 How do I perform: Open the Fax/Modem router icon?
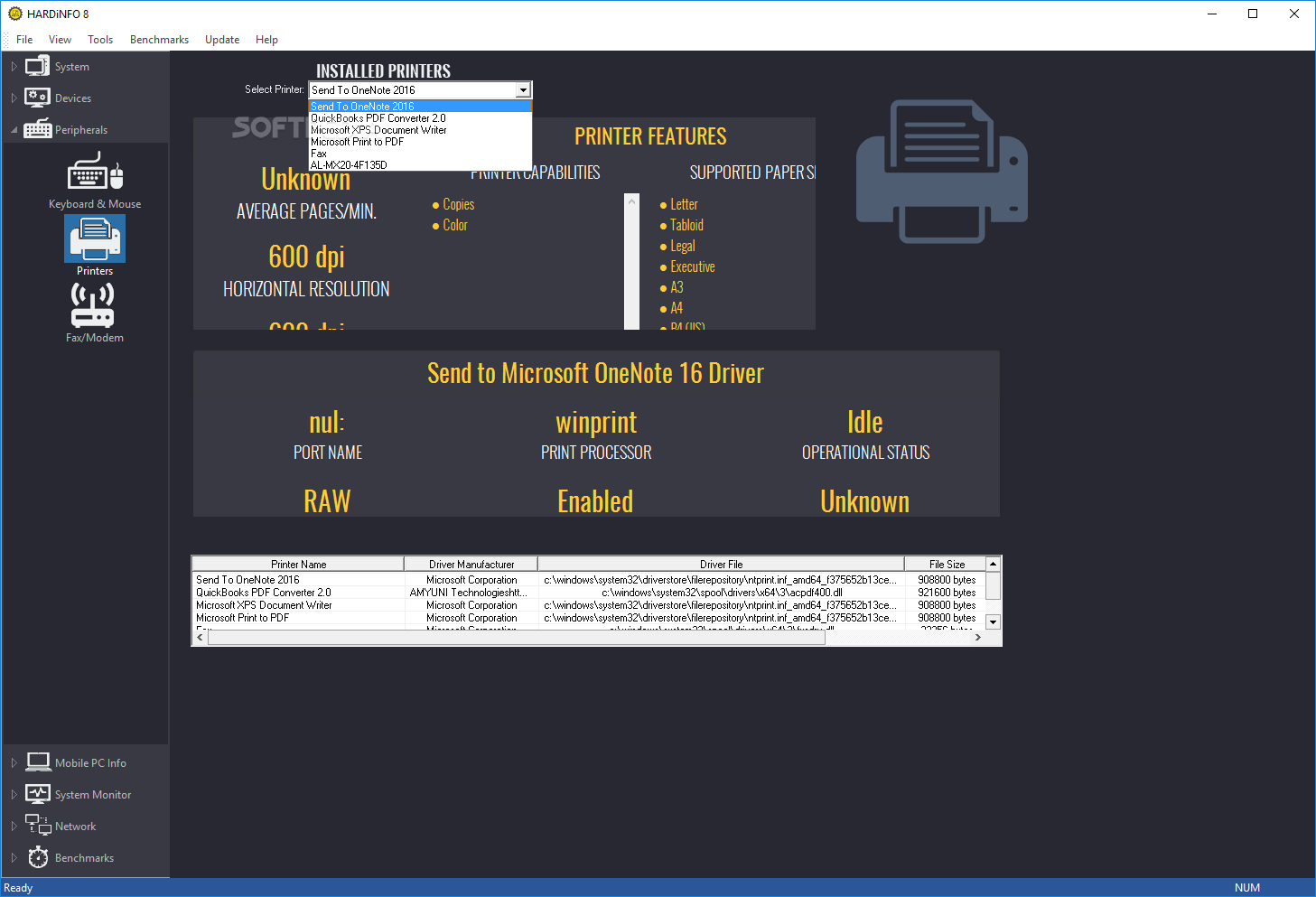click(93, 305)
